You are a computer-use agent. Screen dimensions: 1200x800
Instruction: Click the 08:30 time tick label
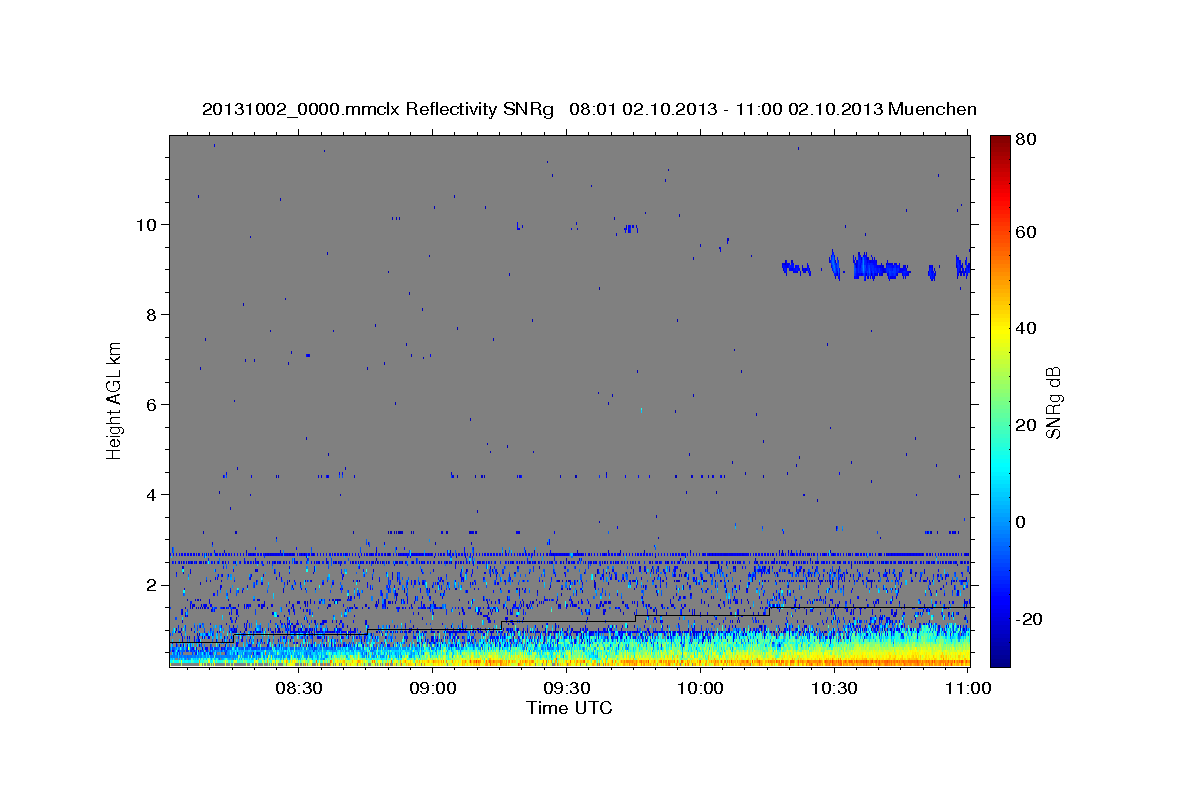pyautogui.click(x=298, y=688)
